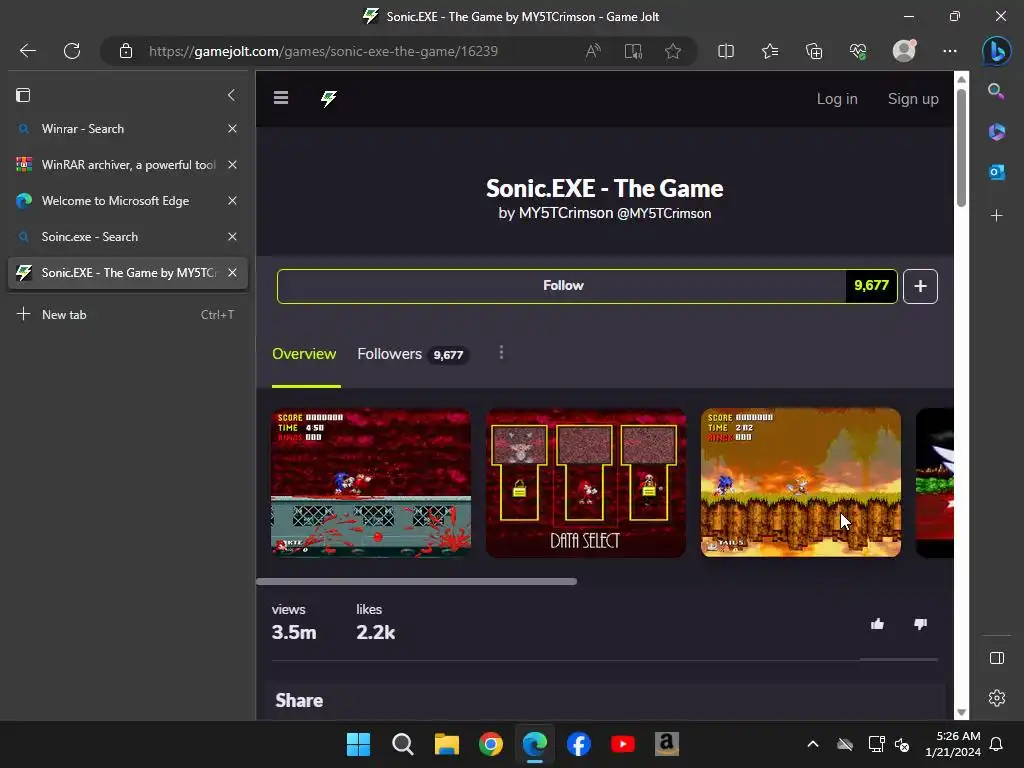Image resolution: width=1024 pixels, height=768 pixels.
Task: Refresh the current page
Action: coord(72,51)
